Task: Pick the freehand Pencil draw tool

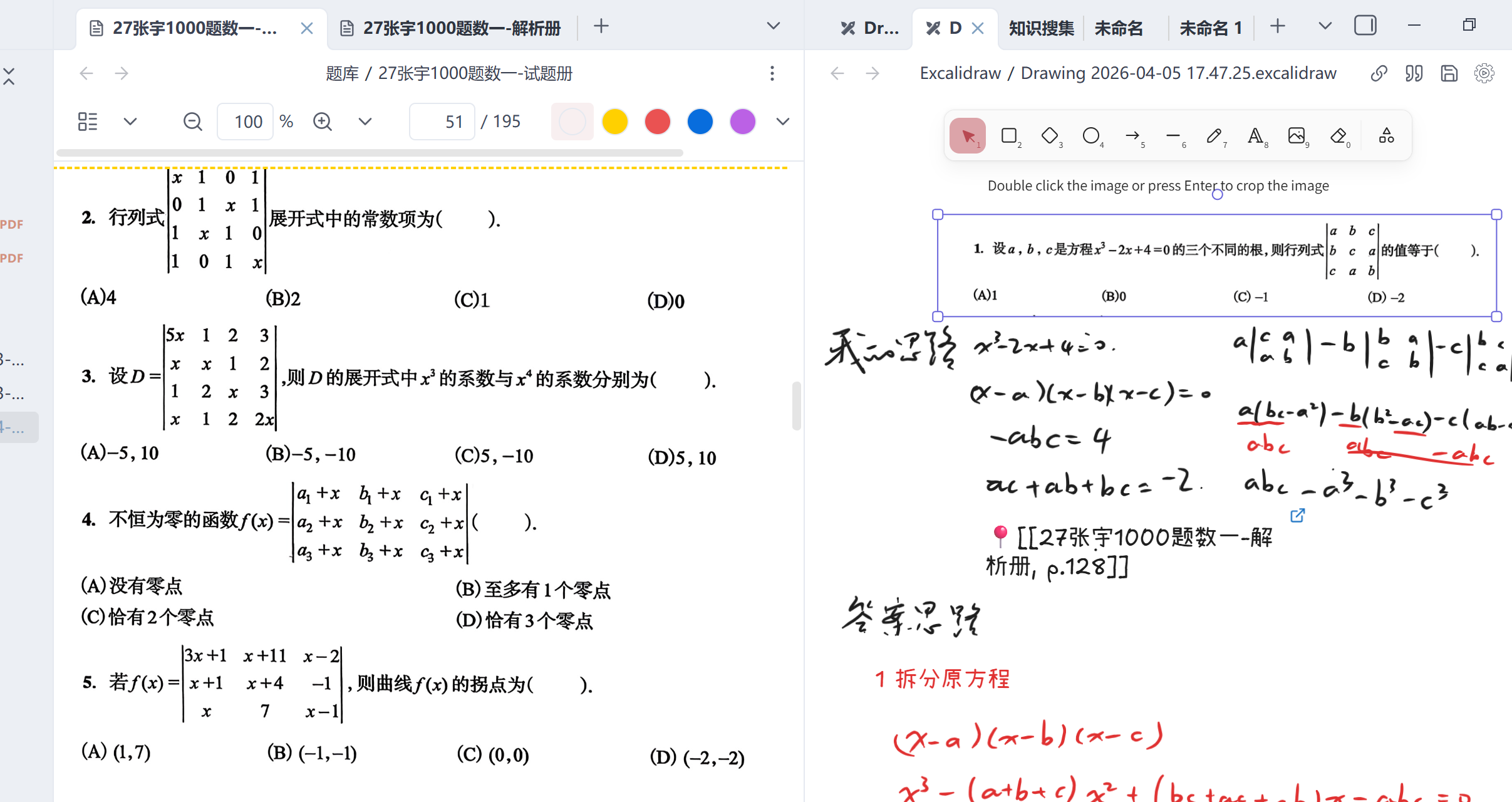Action: coord(1214,136)
